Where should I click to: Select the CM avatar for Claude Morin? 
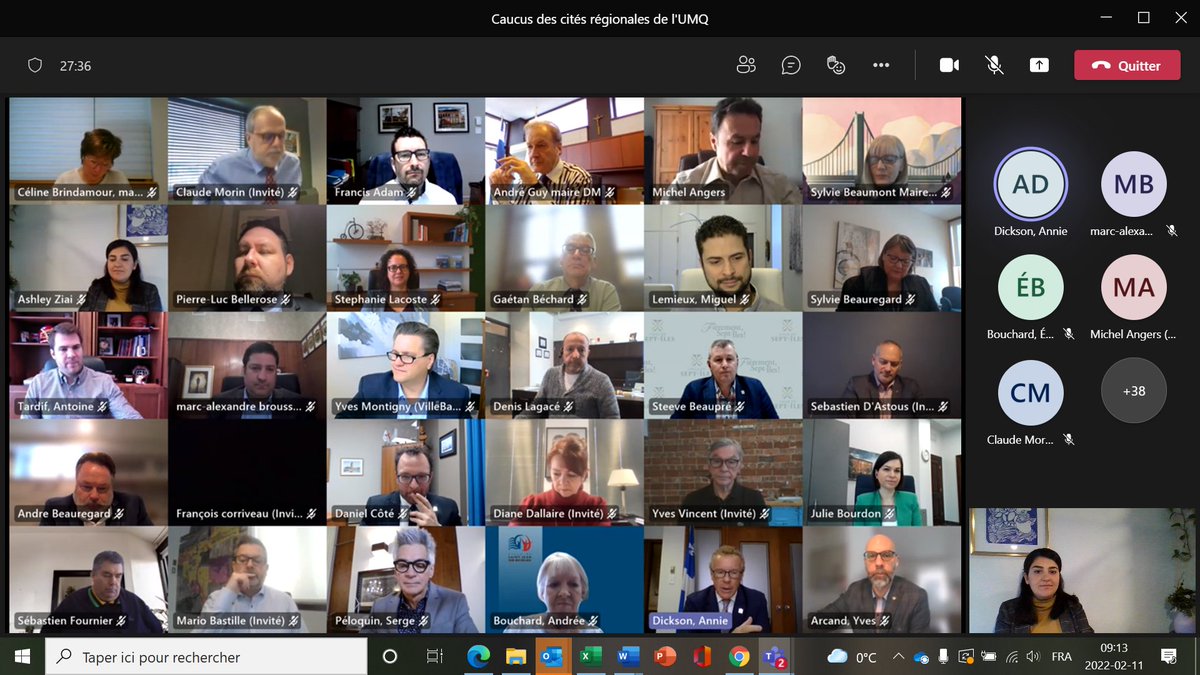pyautogui.click(x=1031, y=393)
